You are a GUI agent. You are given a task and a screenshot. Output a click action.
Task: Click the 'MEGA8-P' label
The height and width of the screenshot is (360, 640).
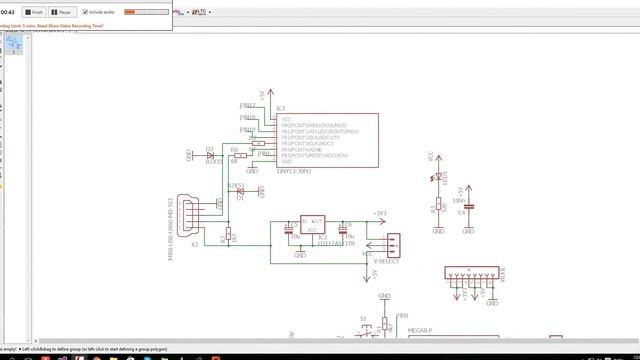click(x=420, y=331)
